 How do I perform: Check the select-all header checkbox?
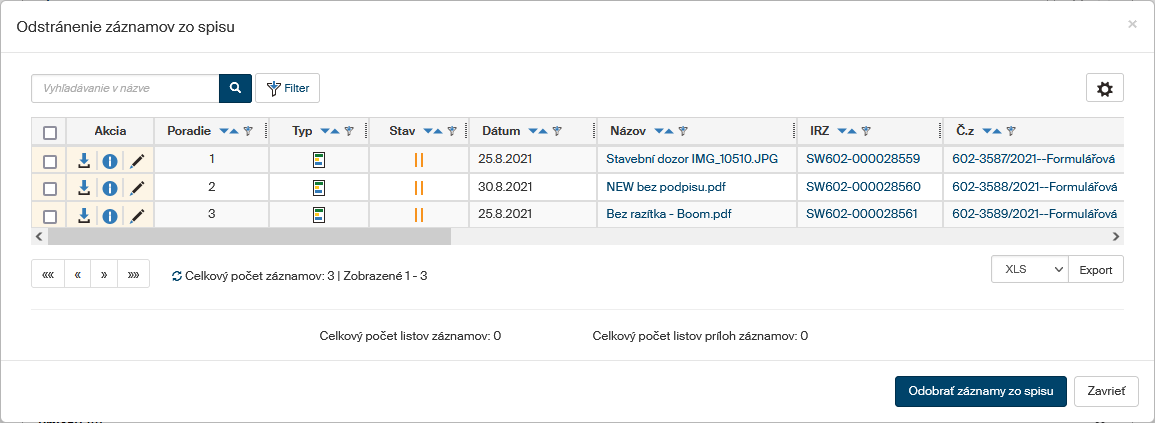click(x=49, y=132)
